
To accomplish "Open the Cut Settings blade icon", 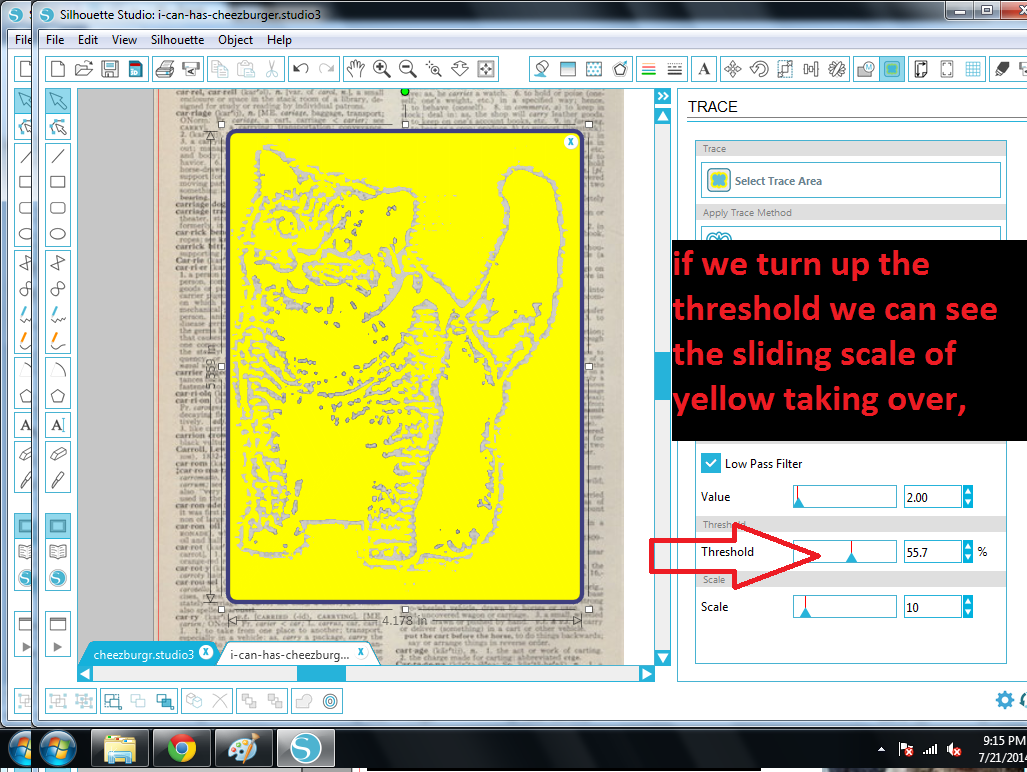I will [x=1001, y=69].
